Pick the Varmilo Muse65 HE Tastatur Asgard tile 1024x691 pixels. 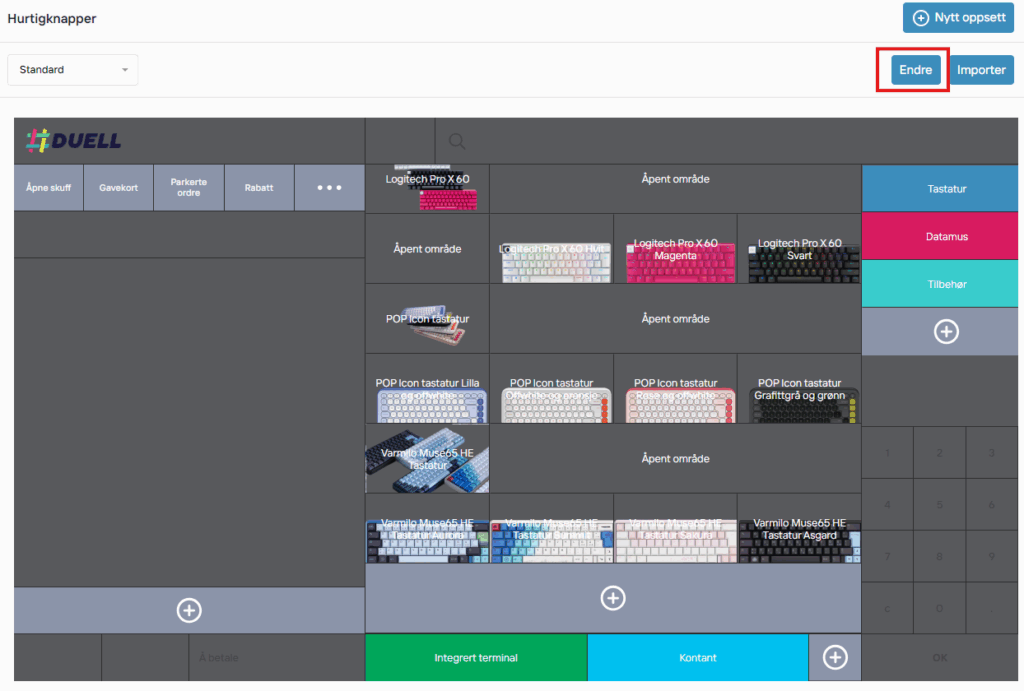point(799,529)
